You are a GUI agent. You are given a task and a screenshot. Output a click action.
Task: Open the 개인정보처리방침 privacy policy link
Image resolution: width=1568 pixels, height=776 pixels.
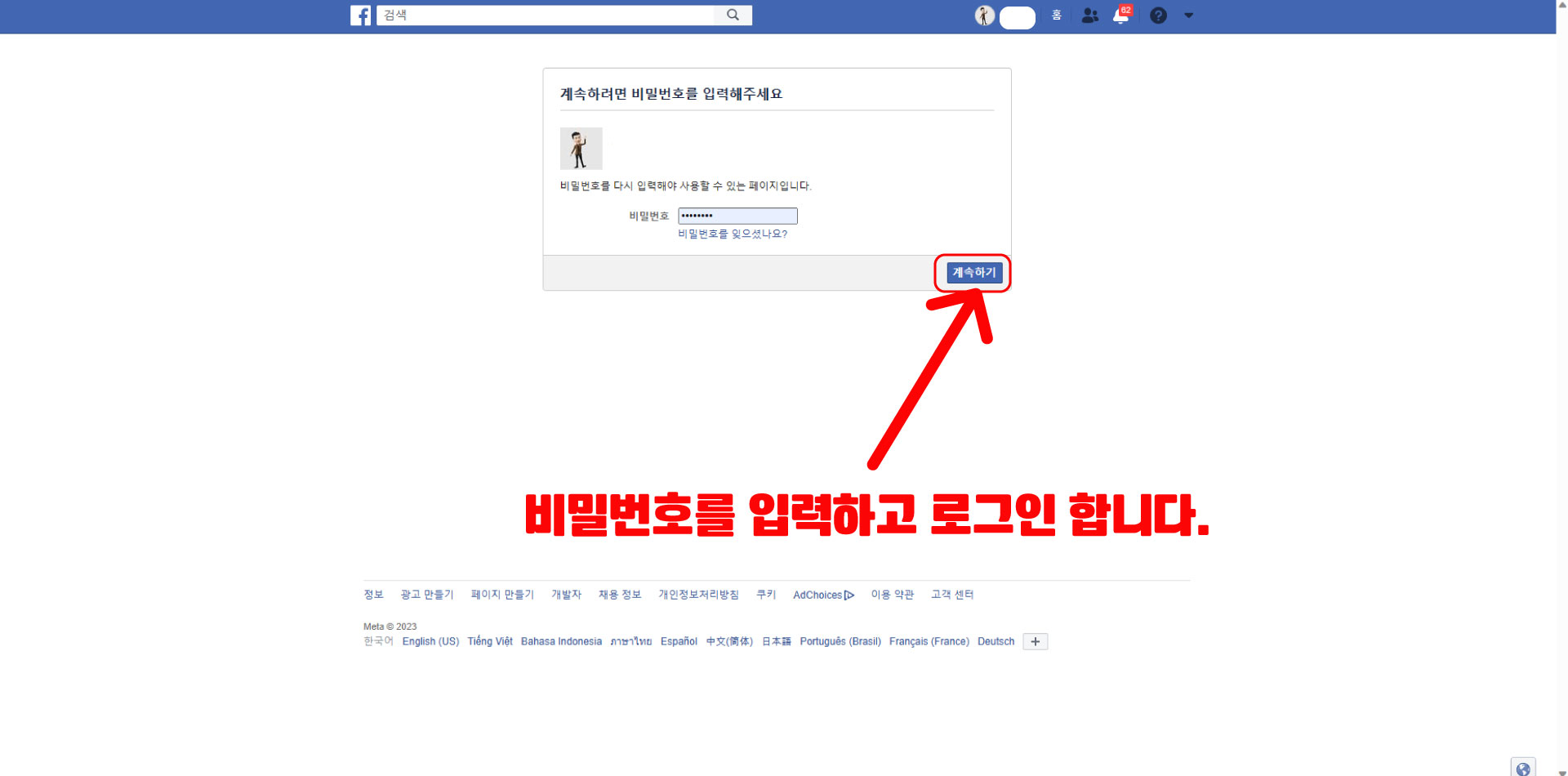coord(699,595)
